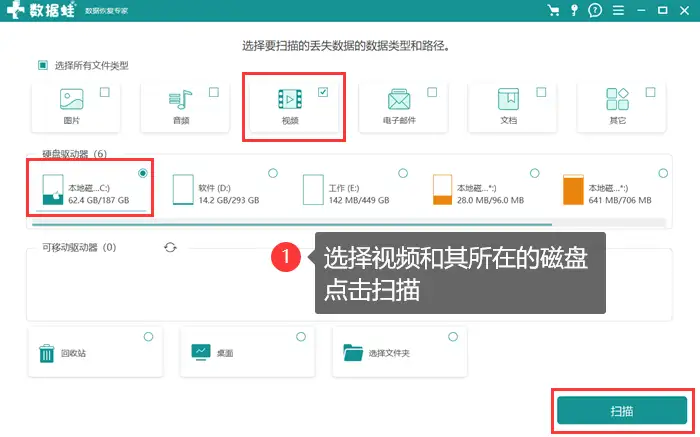Click the 14.2 GB/293 GB capacity text
The width and height of the screenshot is (700, 437).
229,200
